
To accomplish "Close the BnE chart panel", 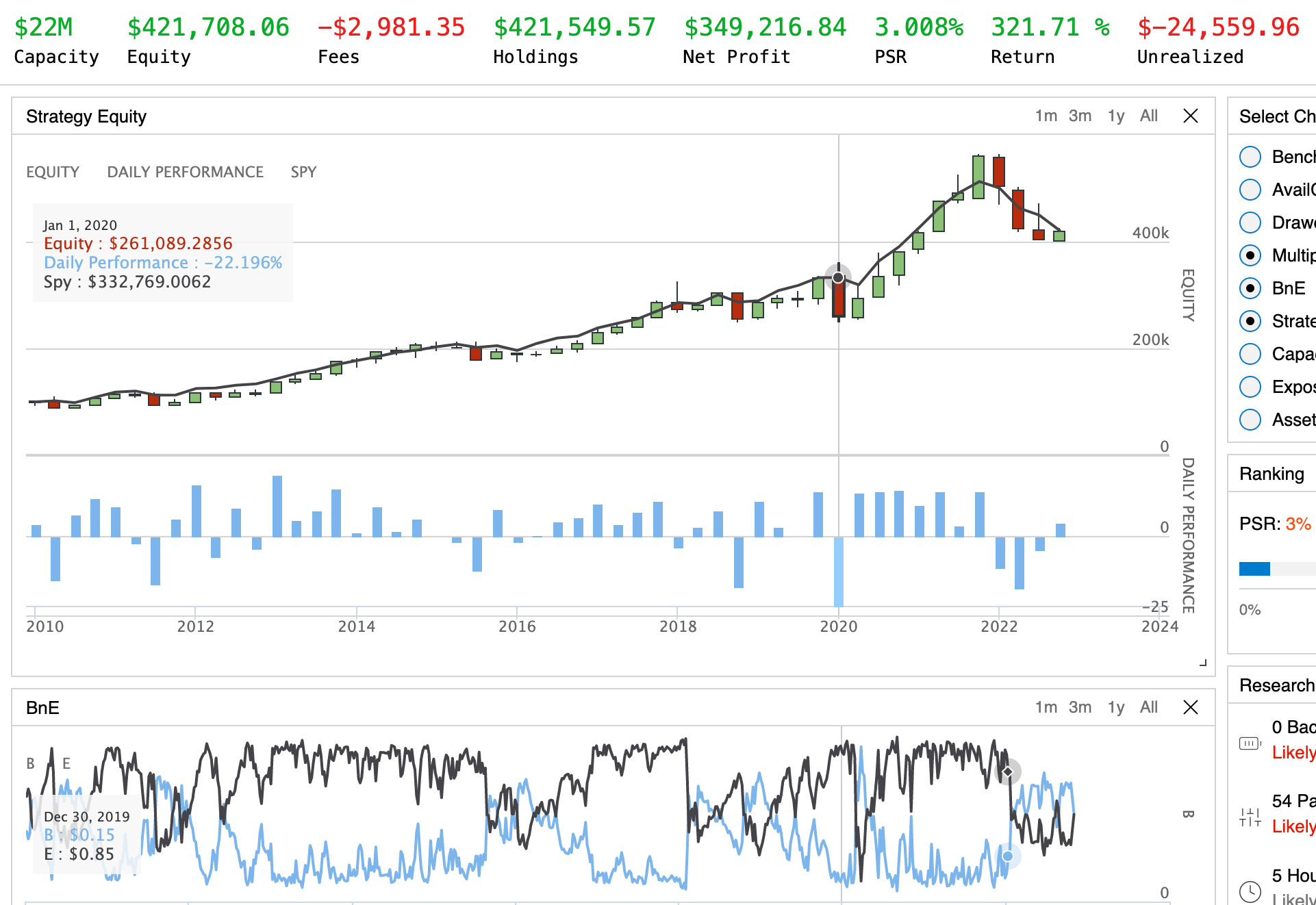I will click(1191, 707).
